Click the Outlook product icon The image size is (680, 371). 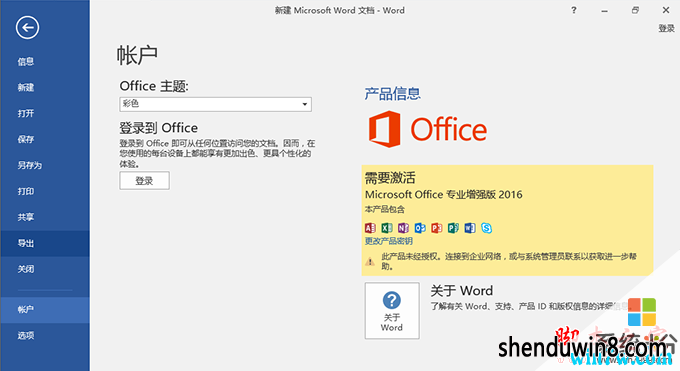pyautogui.click(x=420, y=228)
